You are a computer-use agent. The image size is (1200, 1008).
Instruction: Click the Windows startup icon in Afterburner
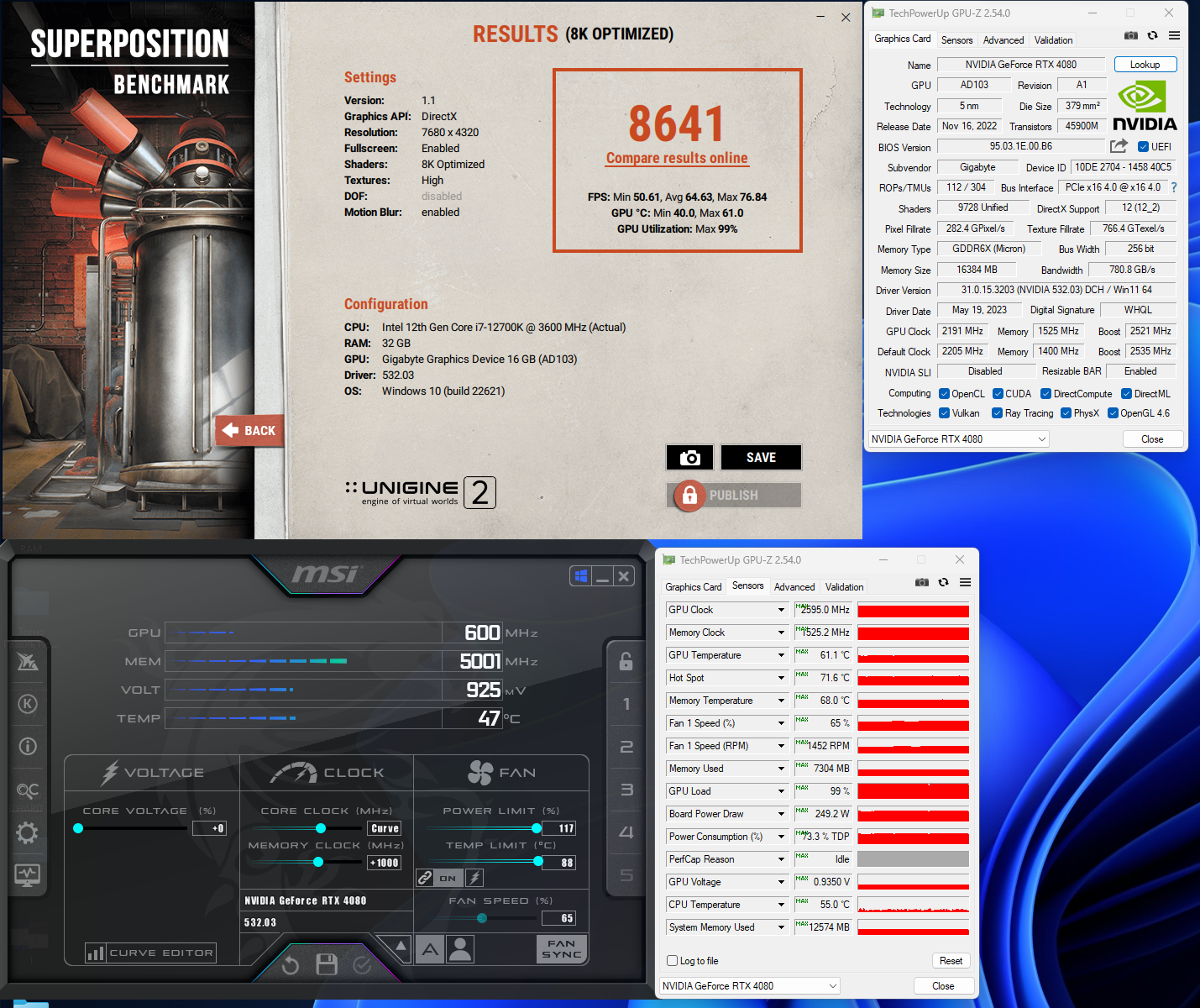(580, 576)
